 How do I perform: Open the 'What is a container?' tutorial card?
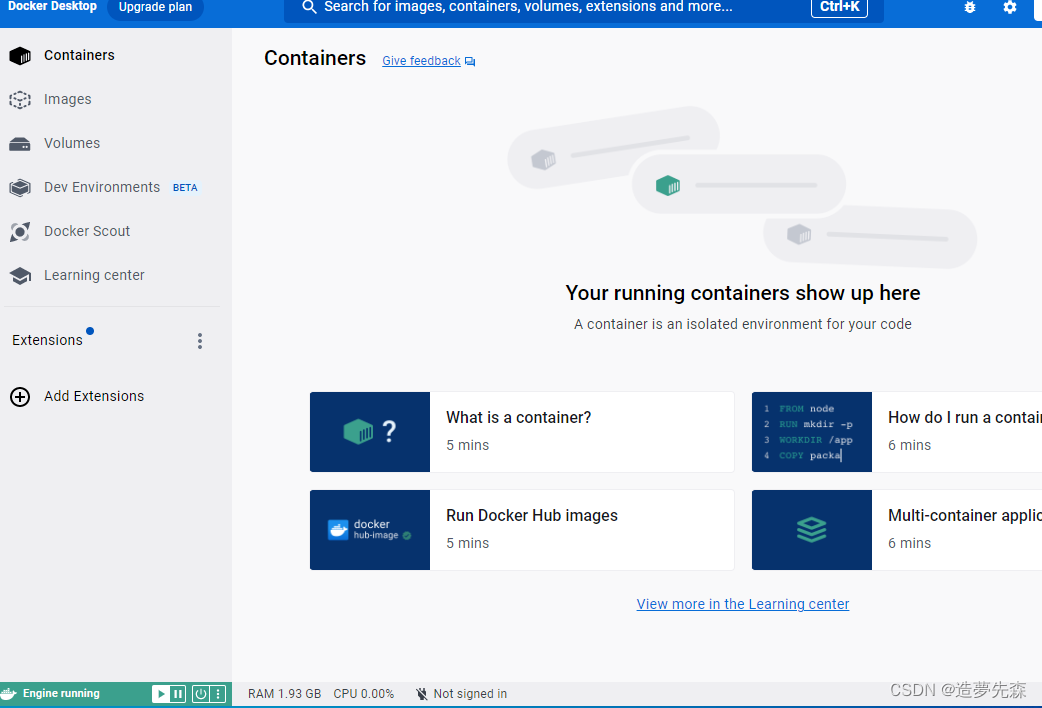[522, 432]
